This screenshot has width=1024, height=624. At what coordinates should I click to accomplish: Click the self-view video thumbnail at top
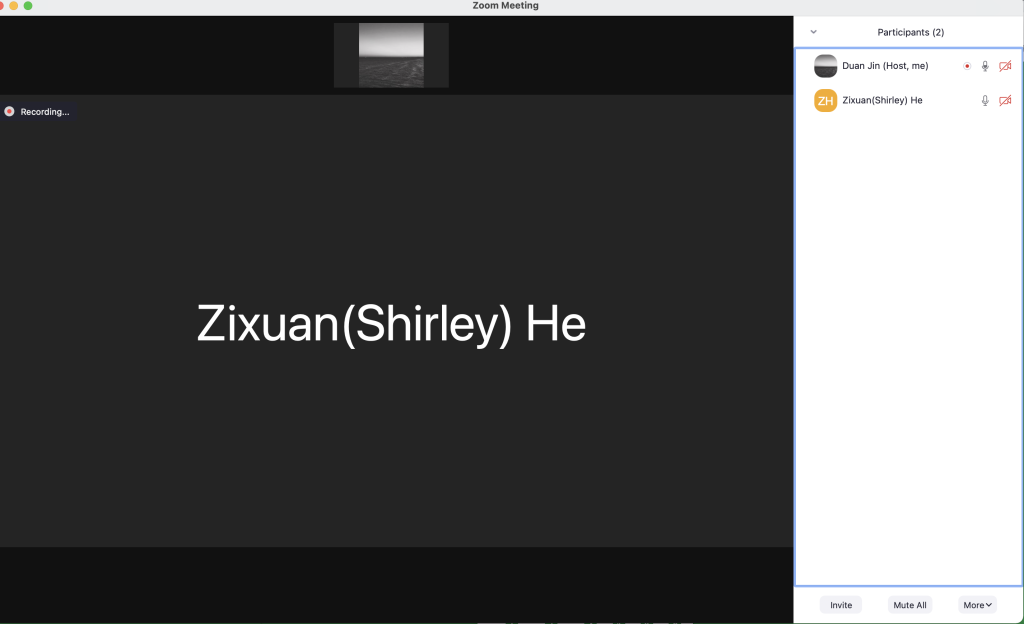[391, 55]
